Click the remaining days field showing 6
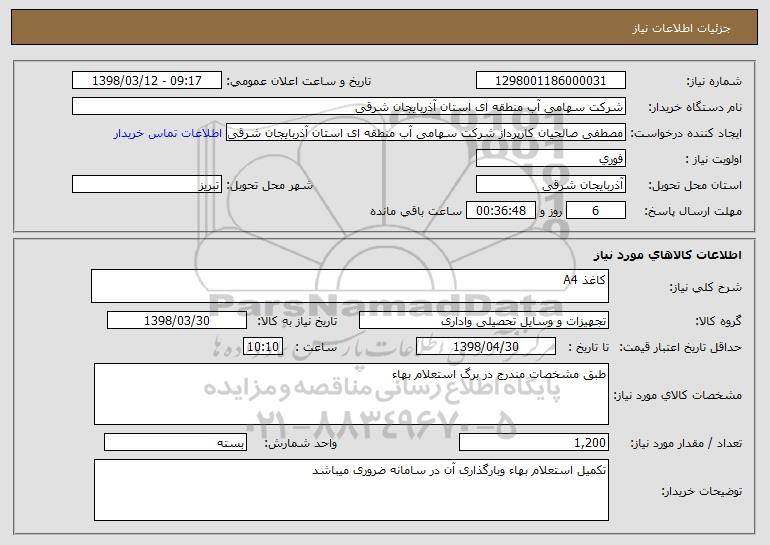 click(x=596, y=211)
